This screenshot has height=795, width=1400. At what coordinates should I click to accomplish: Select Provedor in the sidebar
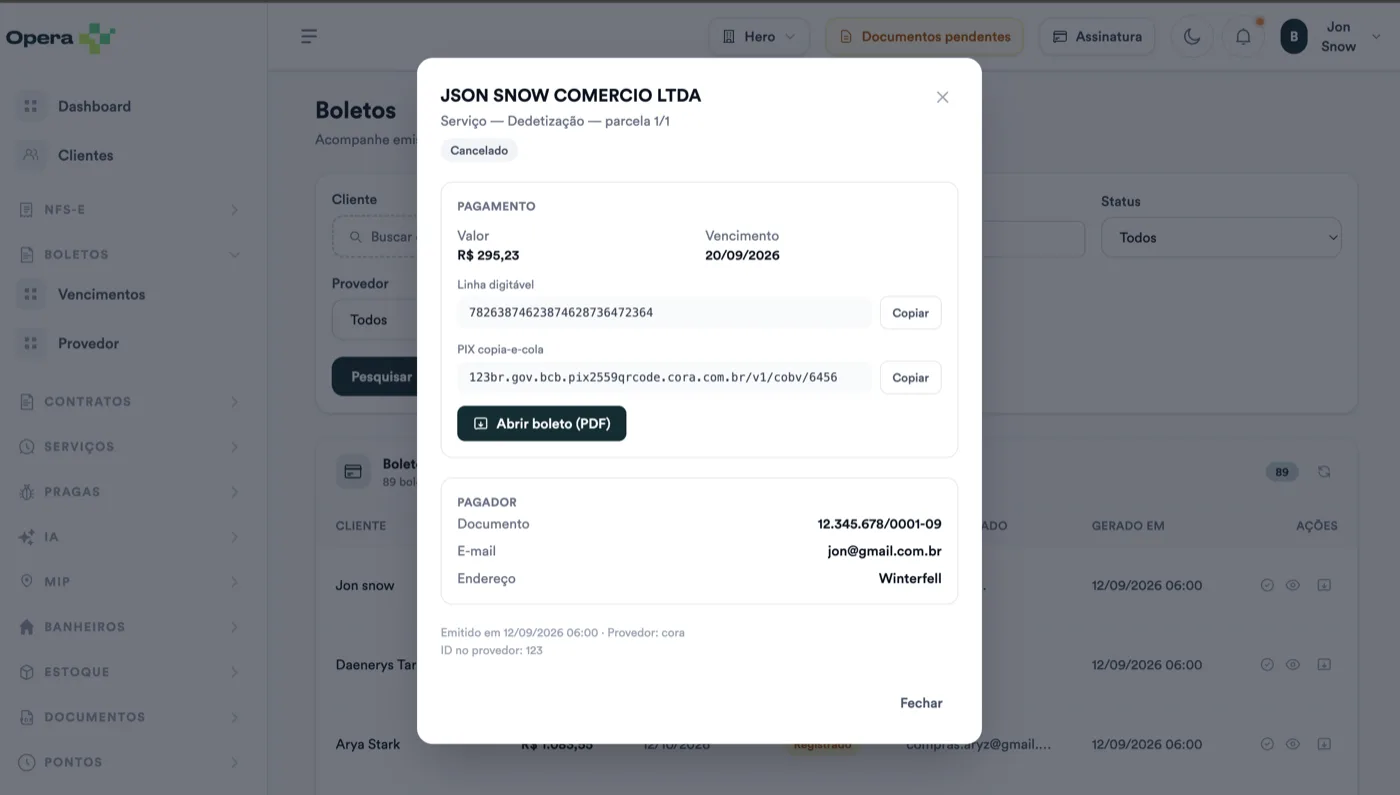click(88, 343)
